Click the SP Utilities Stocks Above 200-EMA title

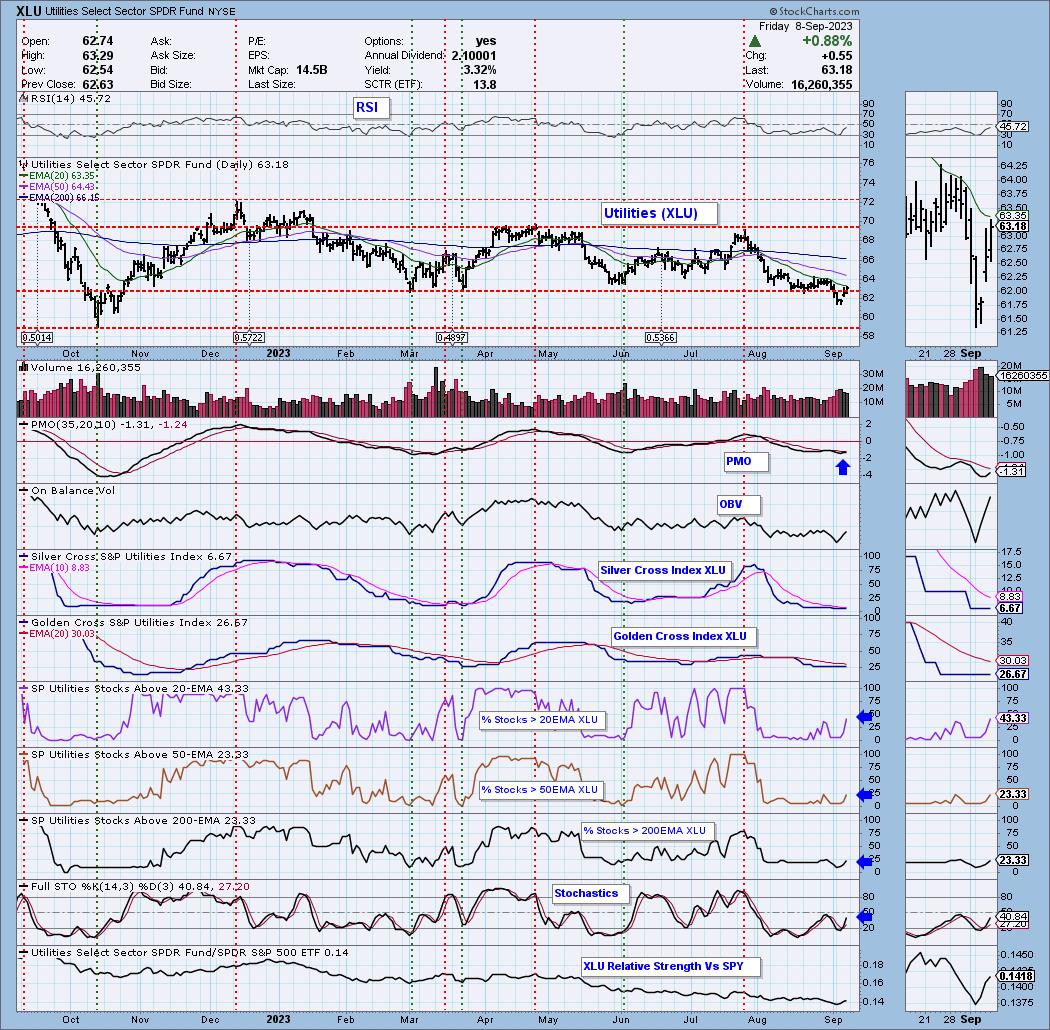coord(143,820)
